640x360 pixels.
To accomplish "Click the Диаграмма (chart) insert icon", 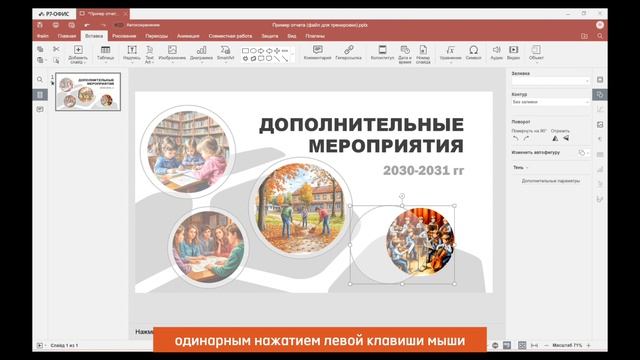I will tap(201, 50).
